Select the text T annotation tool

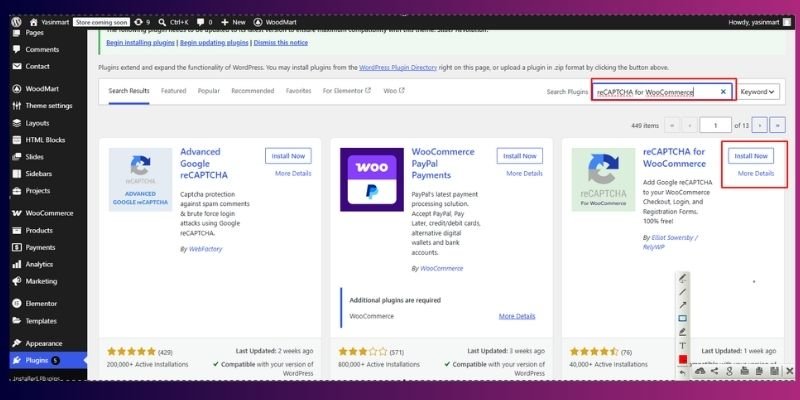(x=683, y=346)
